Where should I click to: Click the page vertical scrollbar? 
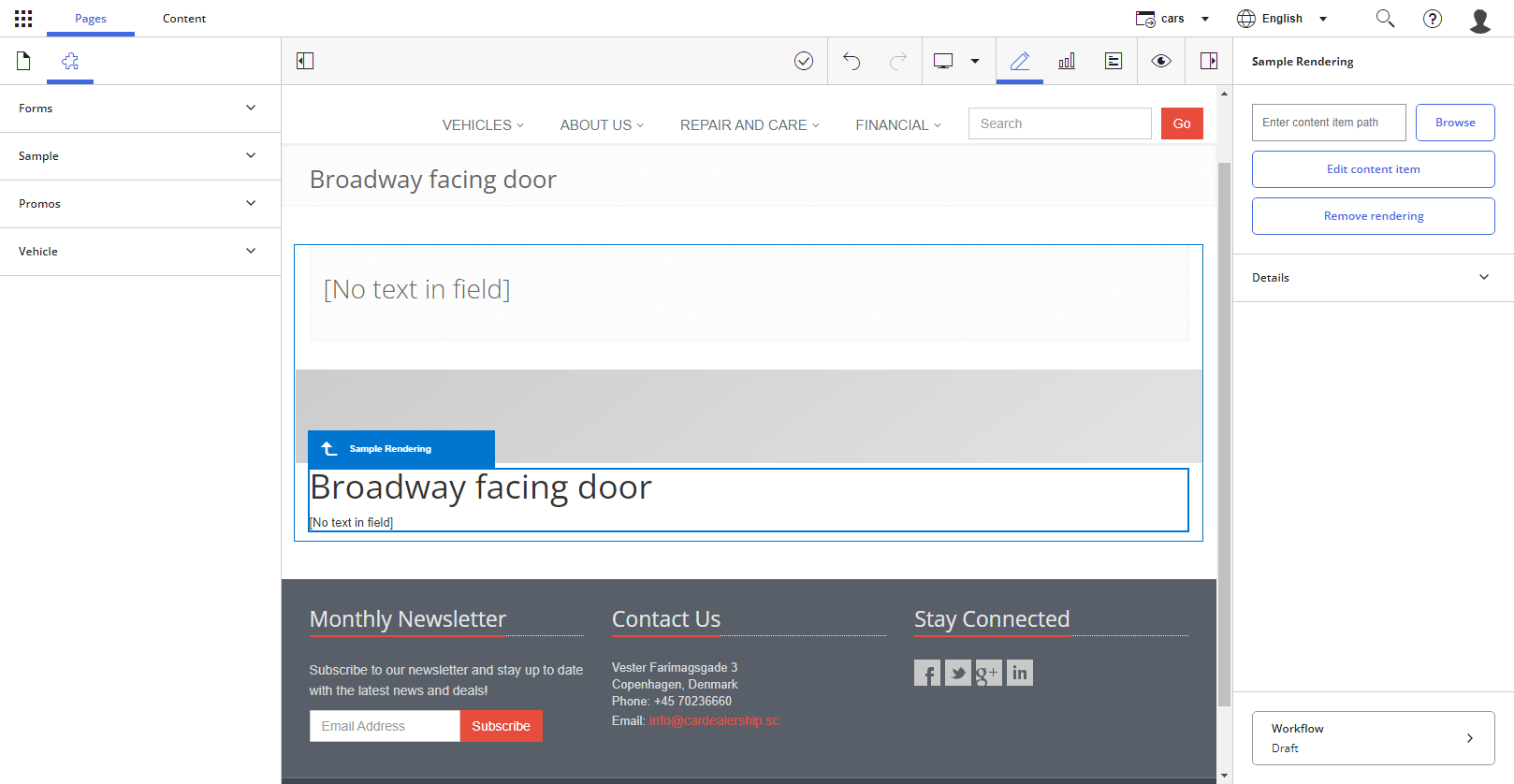coord(1224,434)
